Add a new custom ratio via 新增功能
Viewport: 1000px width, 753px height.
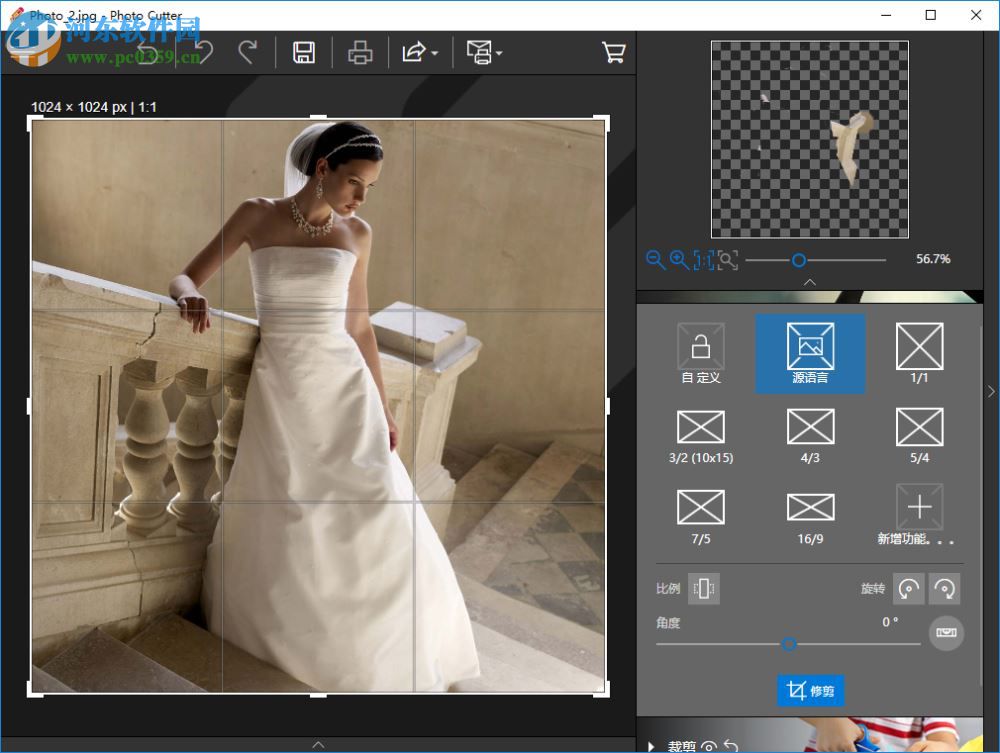[x=919, y=510]
